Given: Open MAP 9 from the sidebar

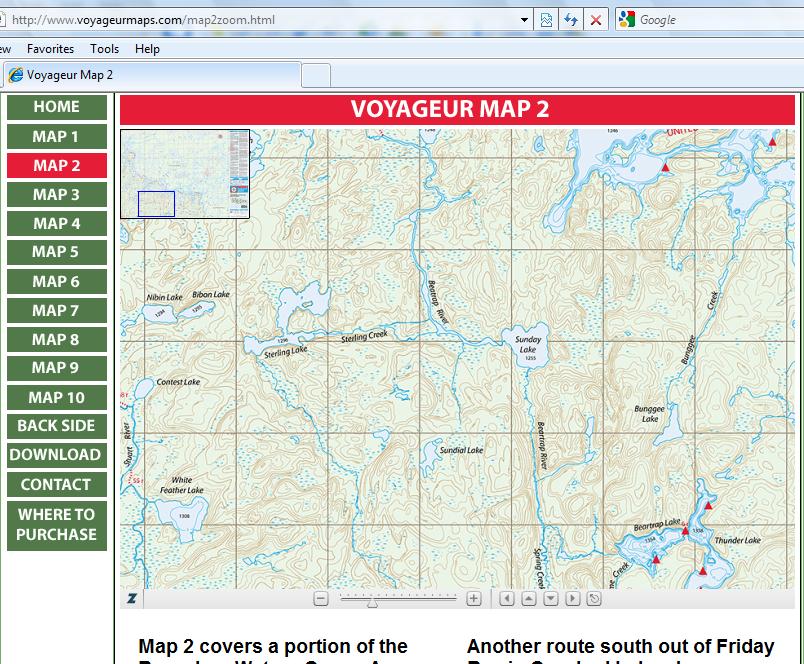Looking at the screenshot, I should click(x=57, y=368).
